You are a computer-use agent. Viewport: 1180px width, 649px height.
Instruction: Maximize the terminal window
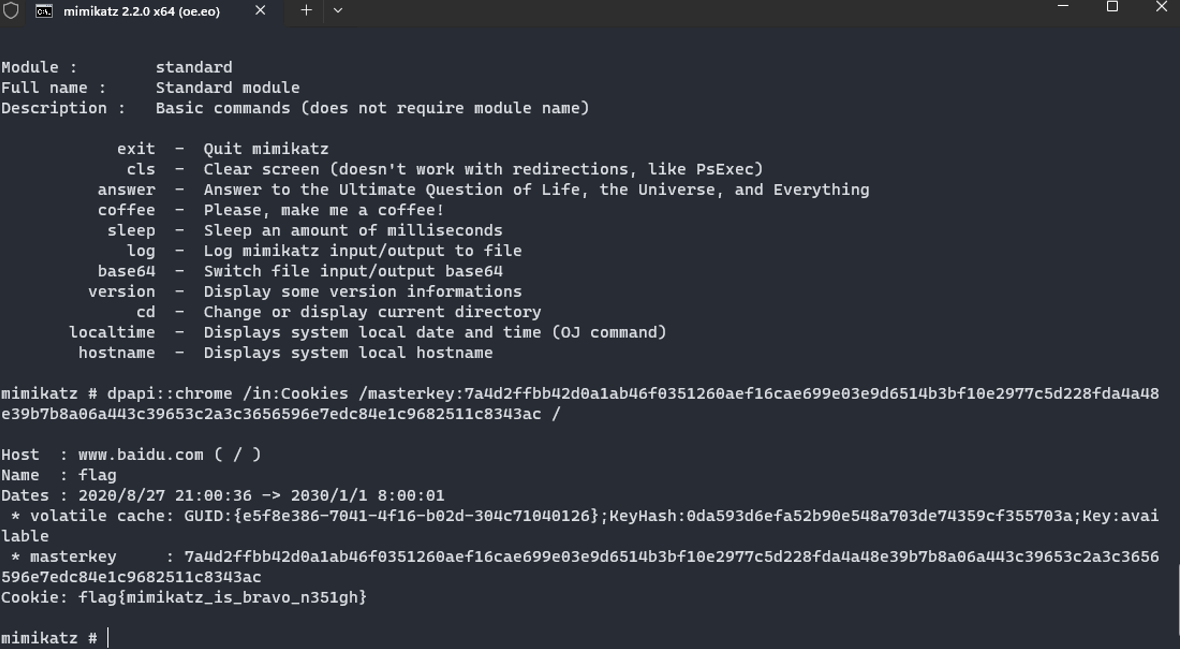click(x=1112, y=8)
